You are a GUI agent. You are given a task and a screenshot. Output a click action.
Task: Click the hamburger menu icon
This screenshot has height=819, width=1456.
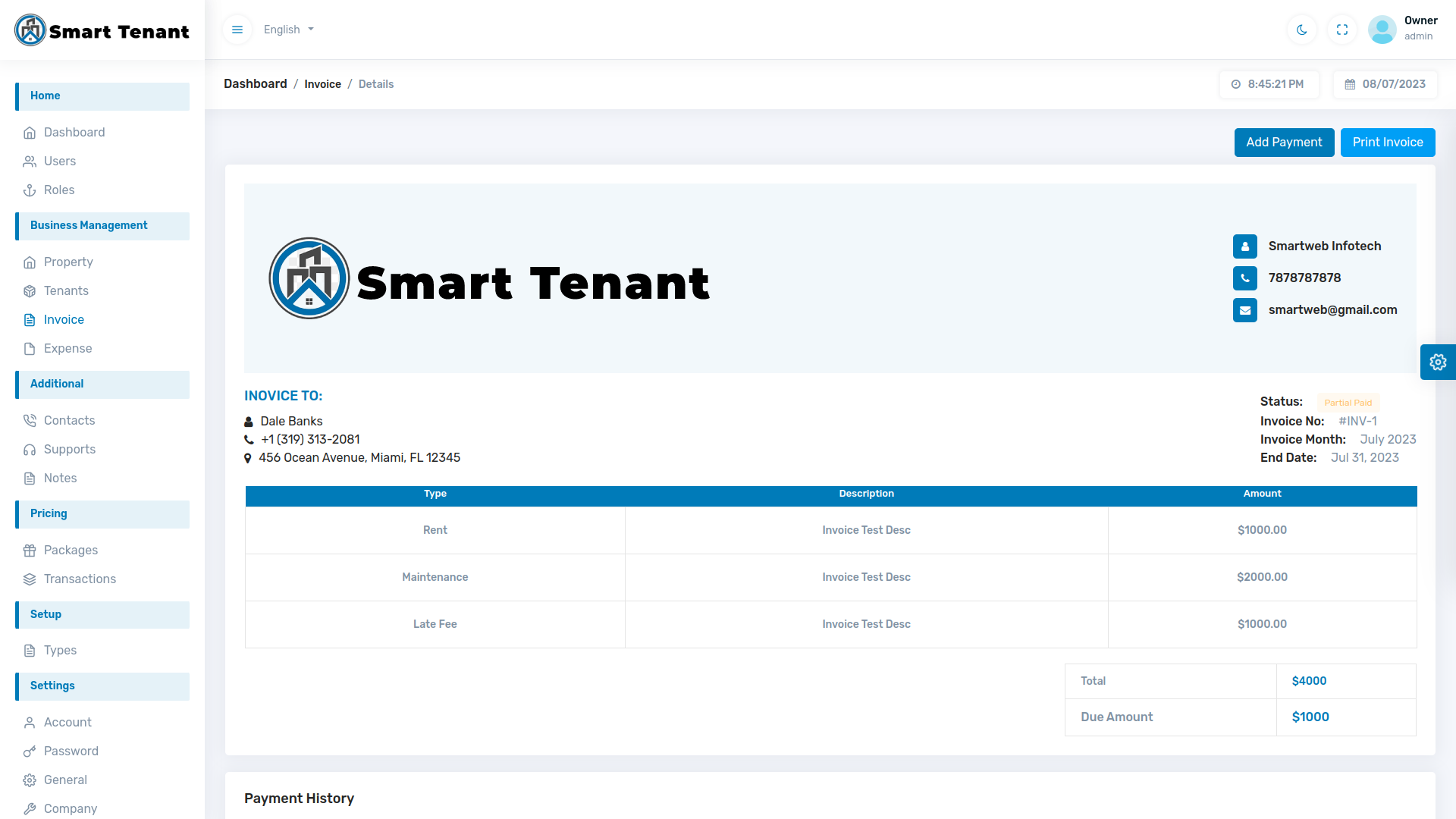click(237, 30)
